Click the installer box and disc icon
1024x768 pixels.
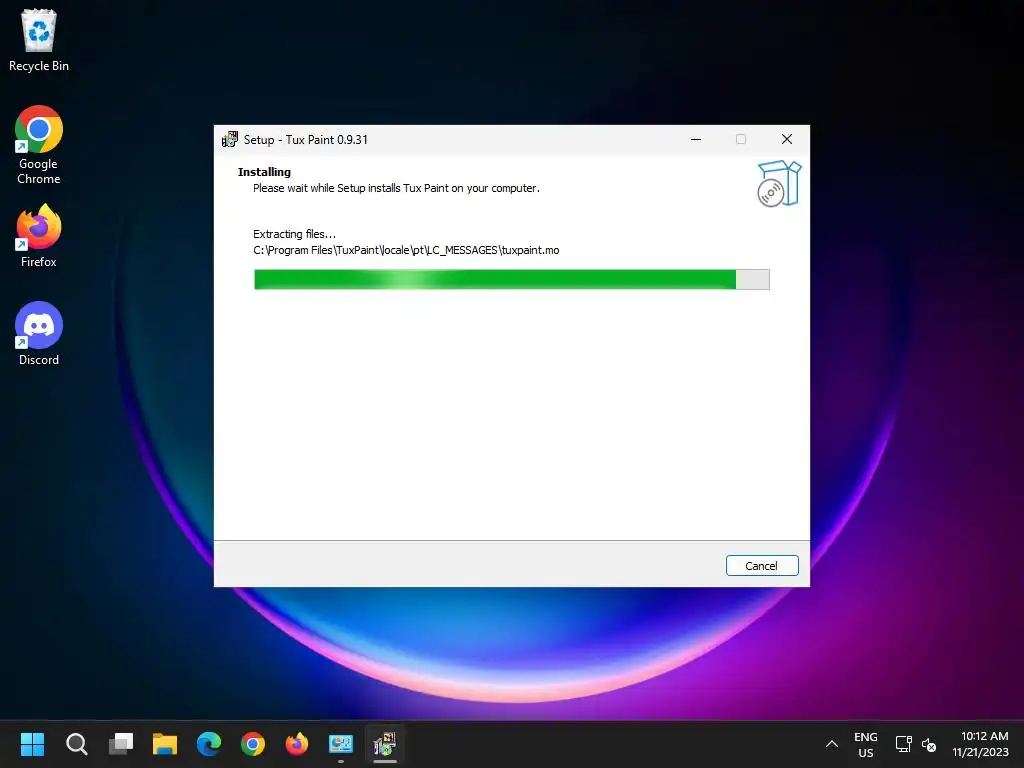[x=778, y=184]
